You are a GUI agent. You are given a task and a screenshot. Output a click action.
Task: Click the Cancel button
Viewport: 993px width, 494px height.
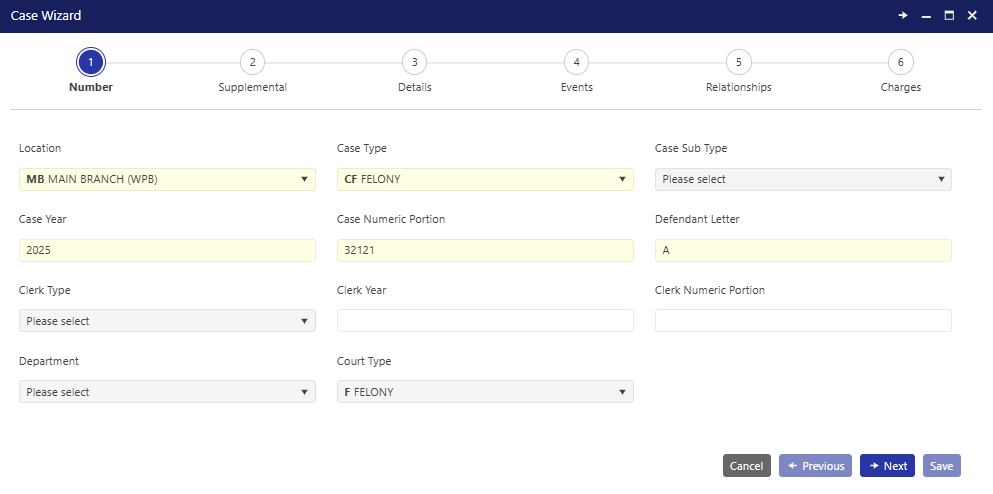tap(746, 466)
